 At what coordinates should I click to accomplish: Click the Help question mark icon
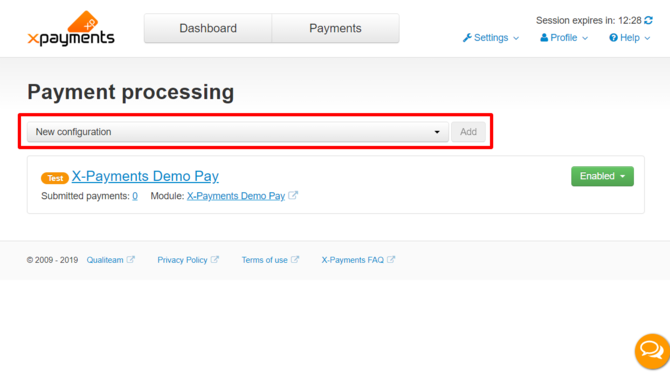click(613, 38)
